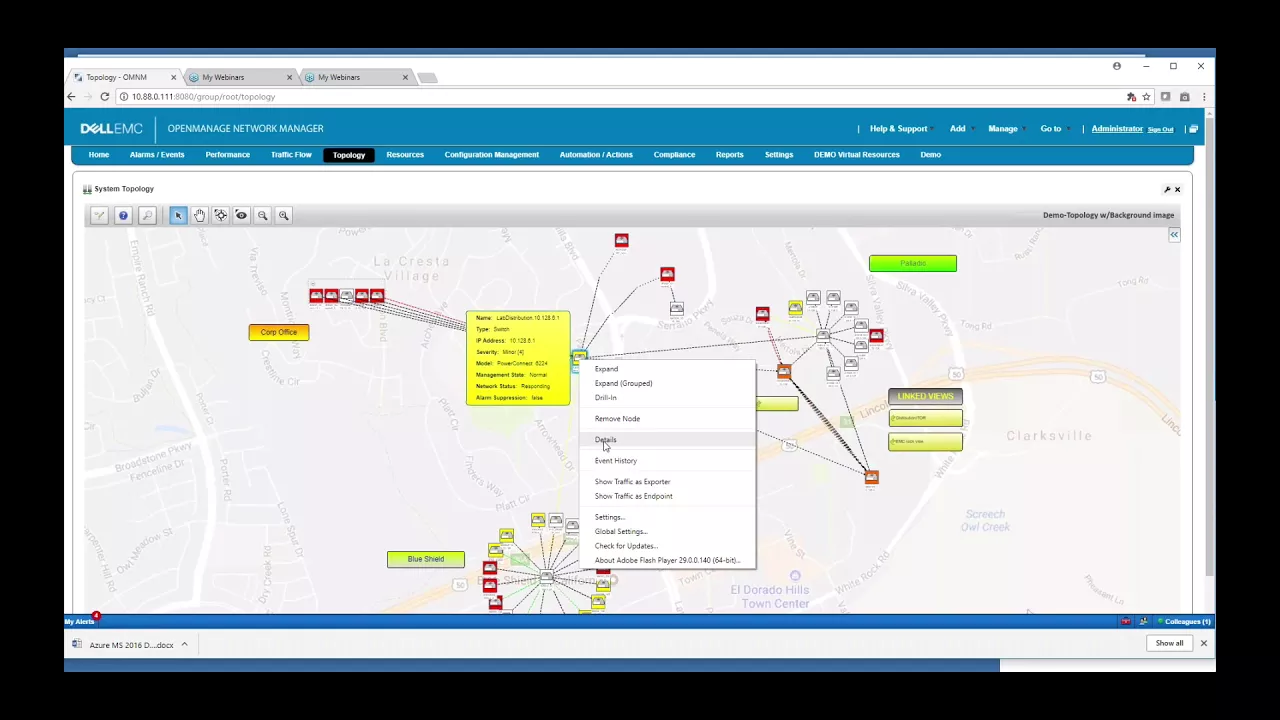
Task: Open the Traffic Flow tab
Action: [x=291, y=155]
